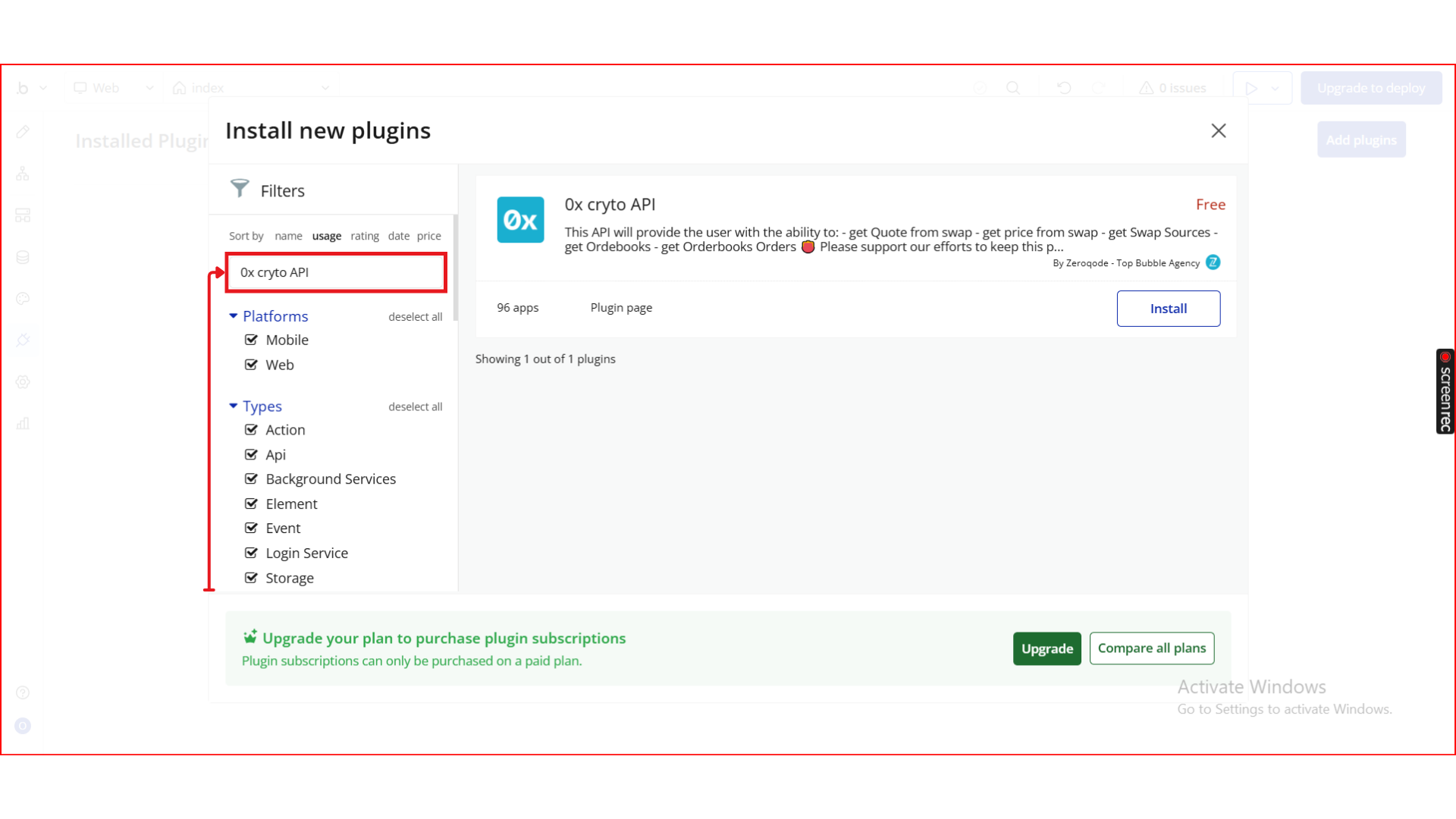Collapse the Platforms filter section

click(x=234, y=316)
